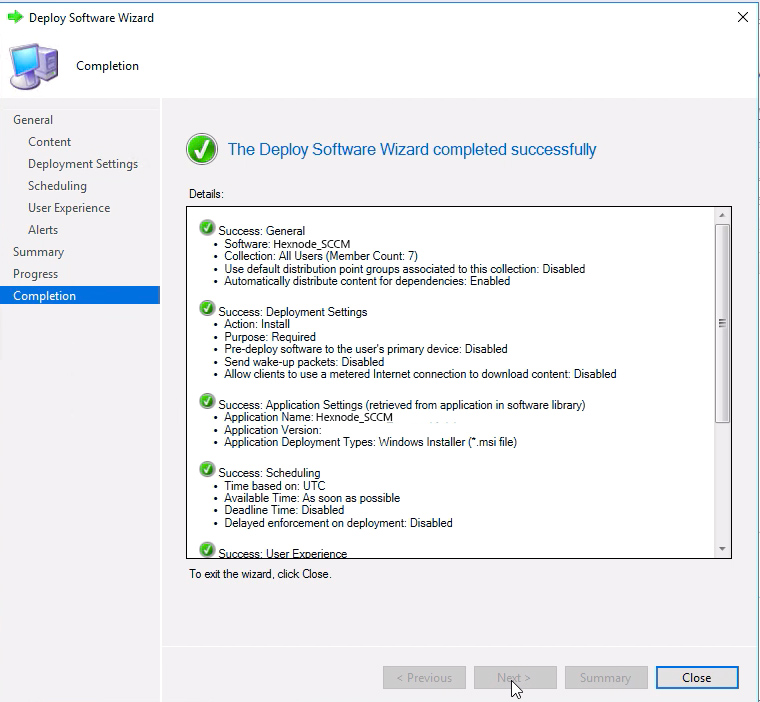The height and width of the screenshot is (702, 760).
Task: Click the checkmark icon beside Success: User Experience
Action: point(207,550)
